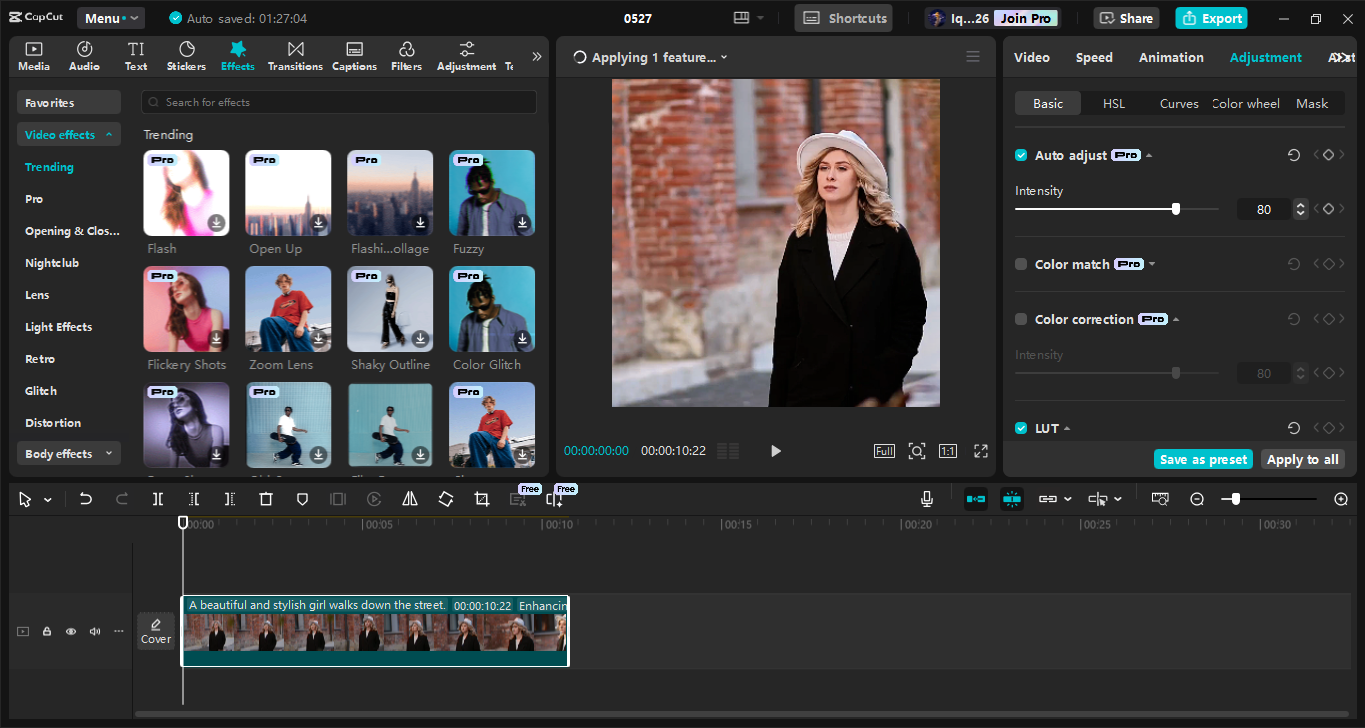Select the Flash effect thumbnail
This screenshot has width=1365, height=728.
(186, 192)
